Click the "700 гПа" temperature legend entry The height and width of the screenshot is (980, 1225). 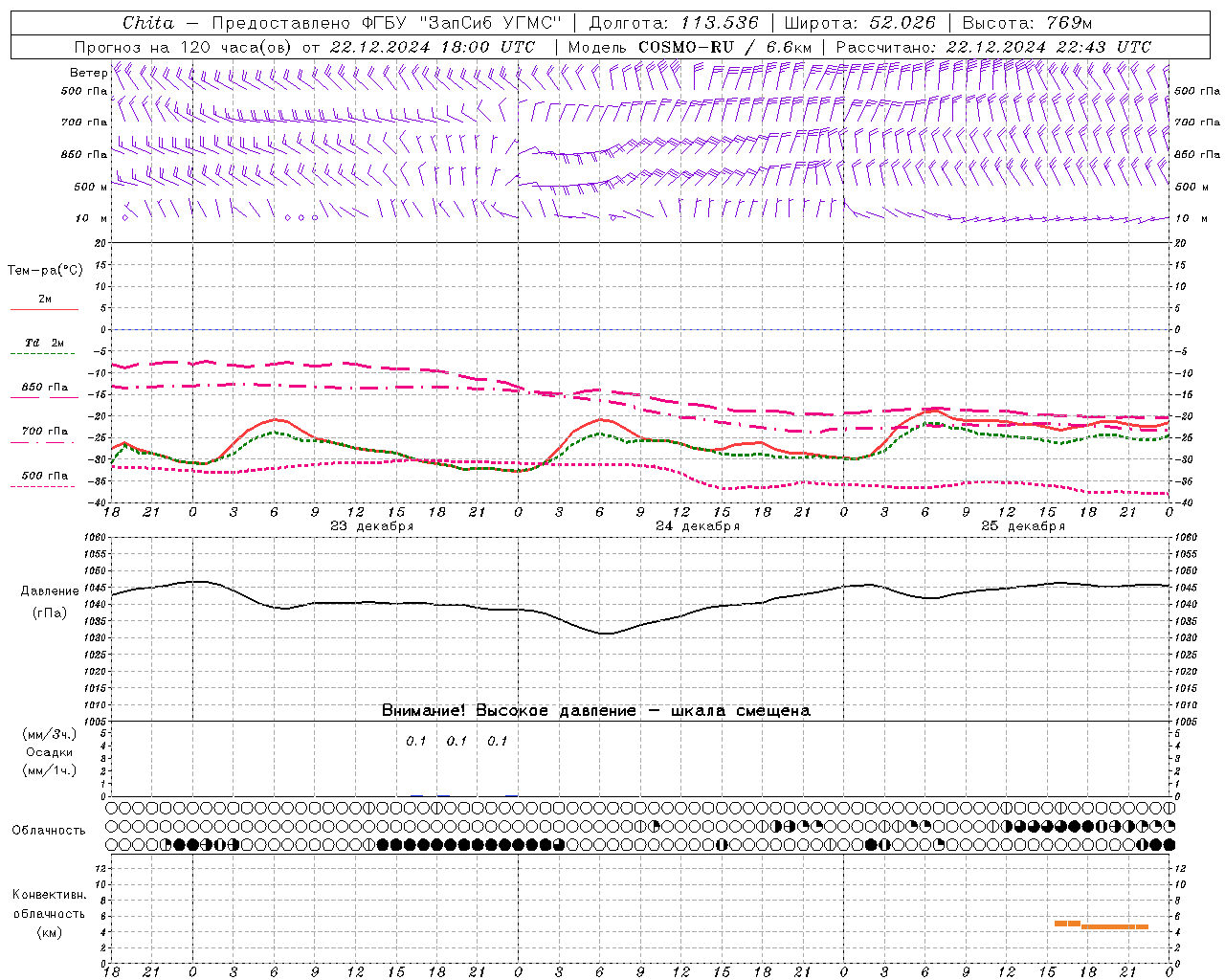(x=45, y=431)
